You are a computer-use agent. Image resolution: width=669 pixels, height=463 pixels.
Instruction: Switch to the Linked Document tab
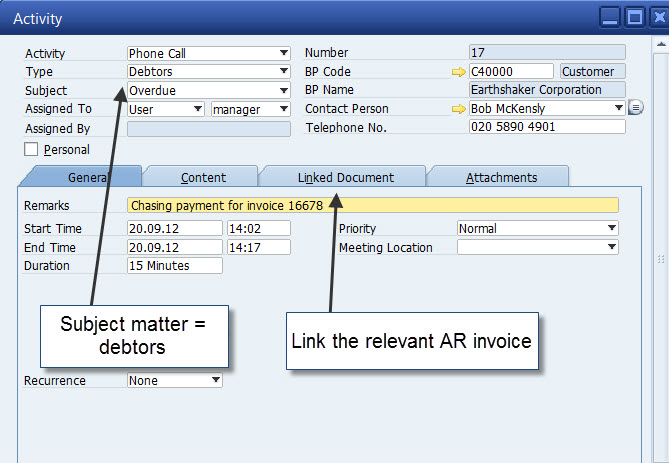[x=345, y=178]
